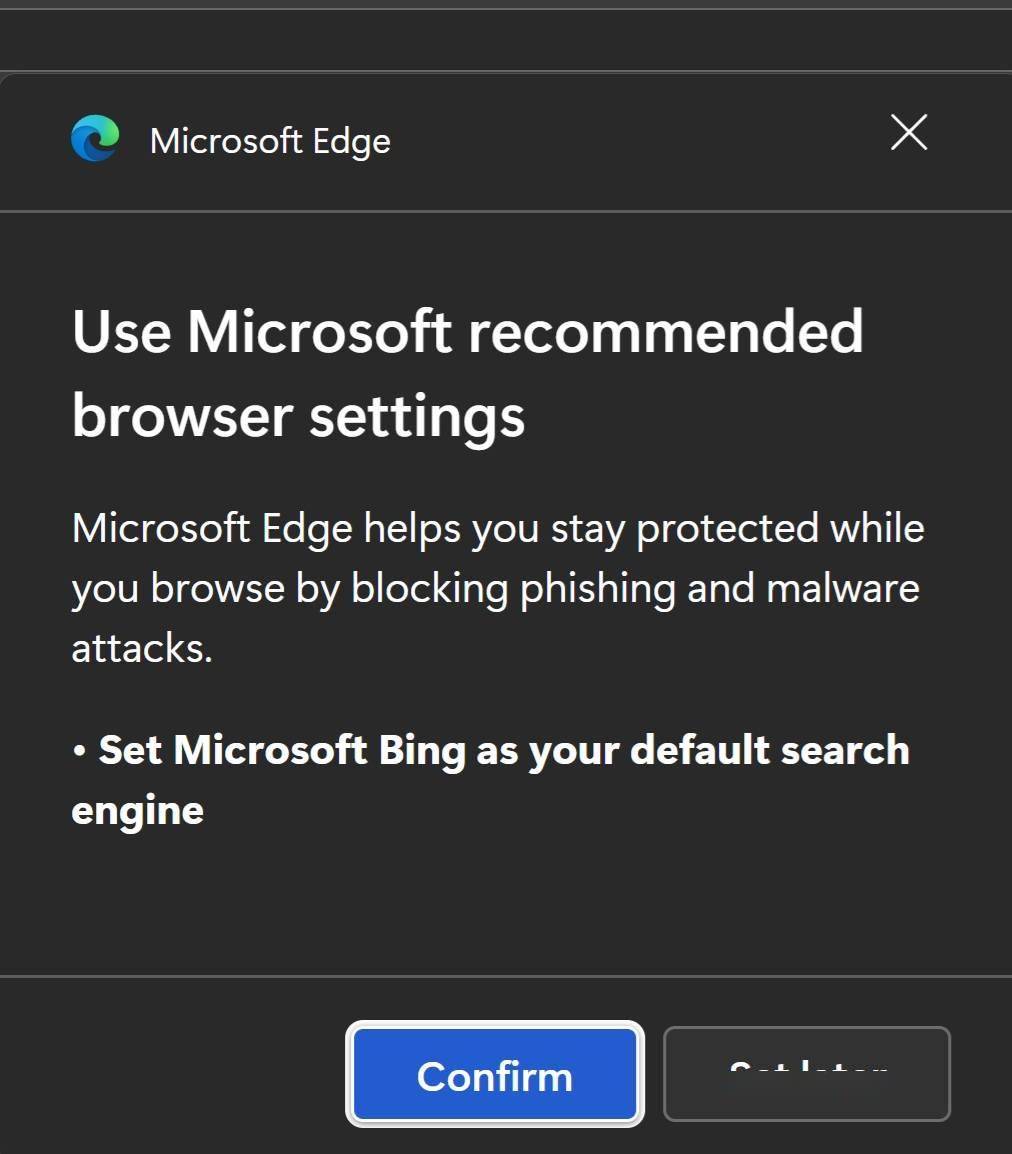Click the words "default search" in the bullet
The height and width of the screenshot is (1154, 1012).
(770, 750)
